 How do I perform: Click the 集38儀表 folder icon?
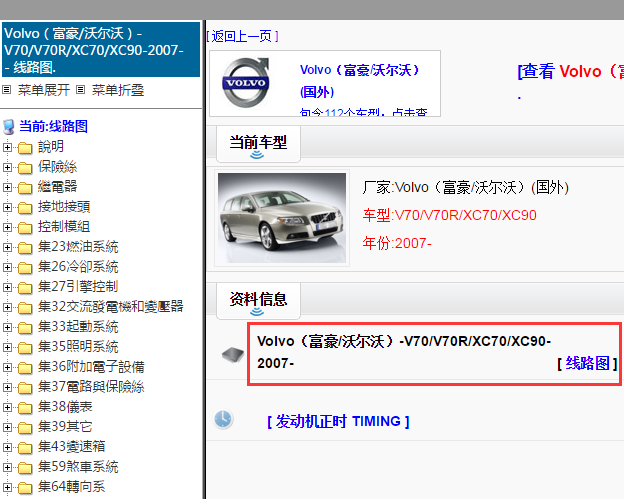25,407
